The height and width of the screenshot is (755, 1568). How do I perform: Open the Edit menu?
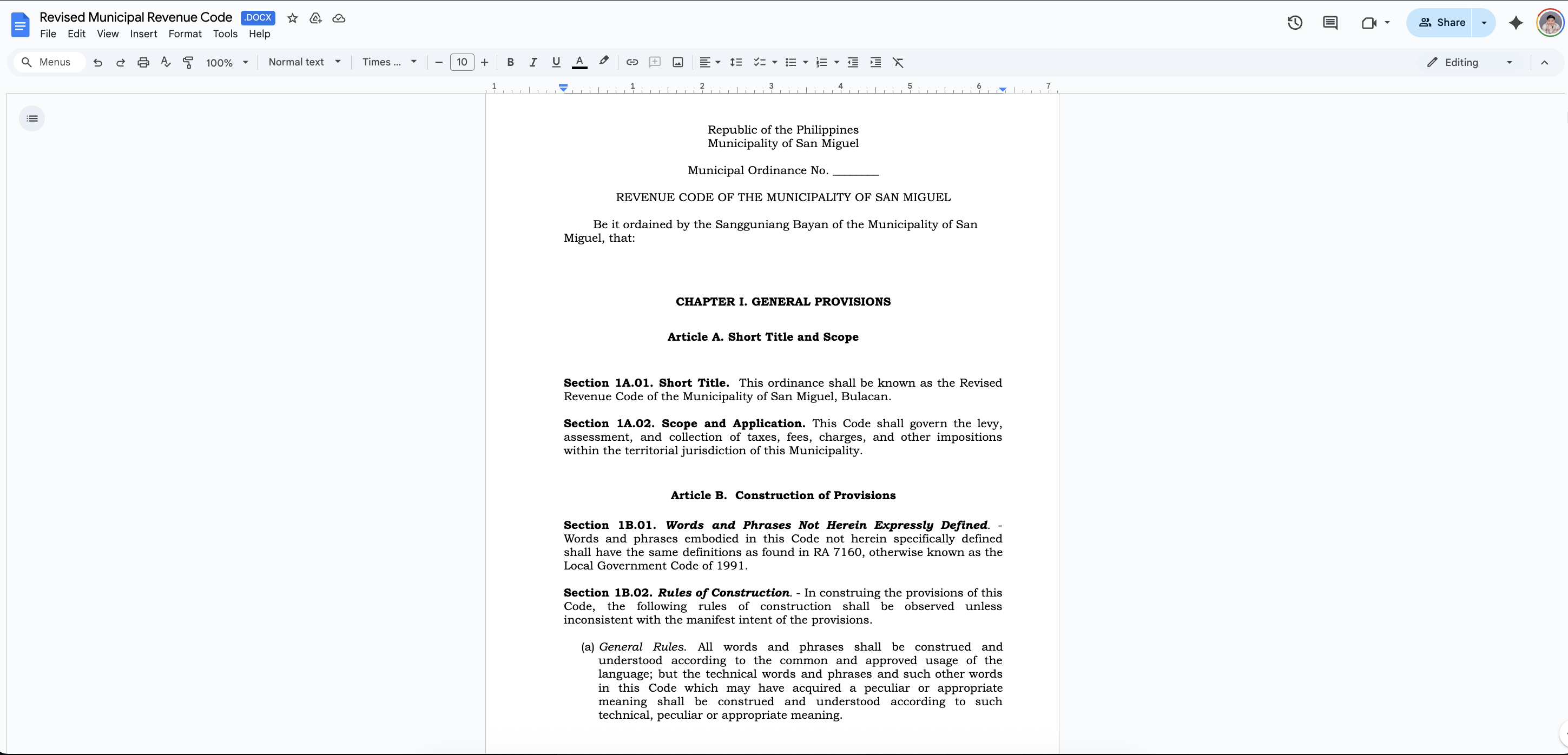click(x=76, y=34)
